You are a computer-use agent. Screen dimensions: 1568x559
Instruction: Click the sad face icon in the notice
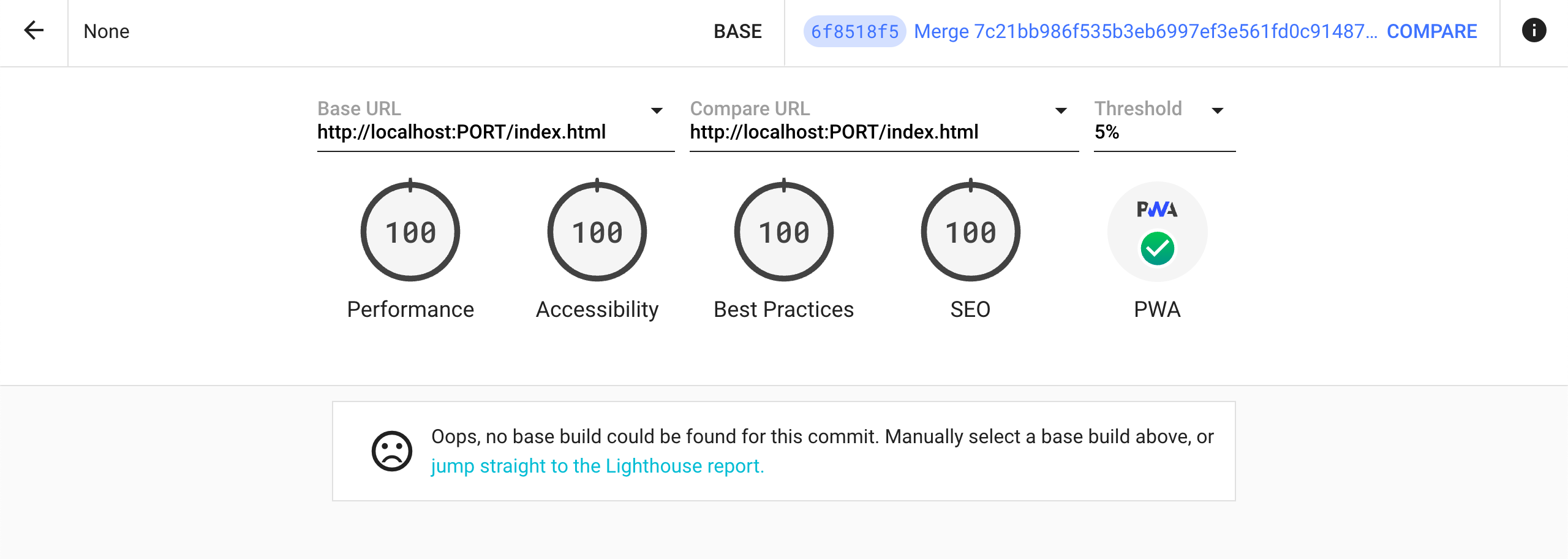coord(393,449)
